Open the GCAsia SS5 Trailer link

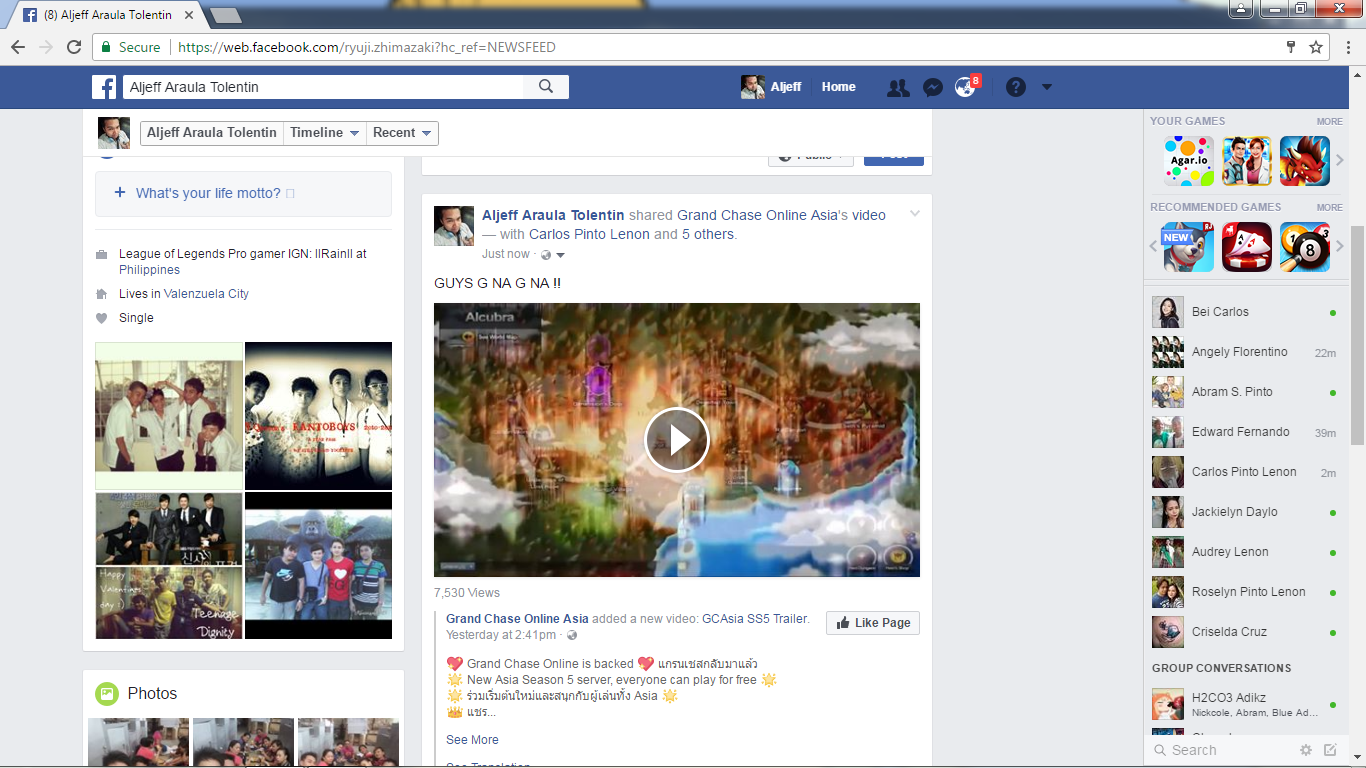coord(755,619)
